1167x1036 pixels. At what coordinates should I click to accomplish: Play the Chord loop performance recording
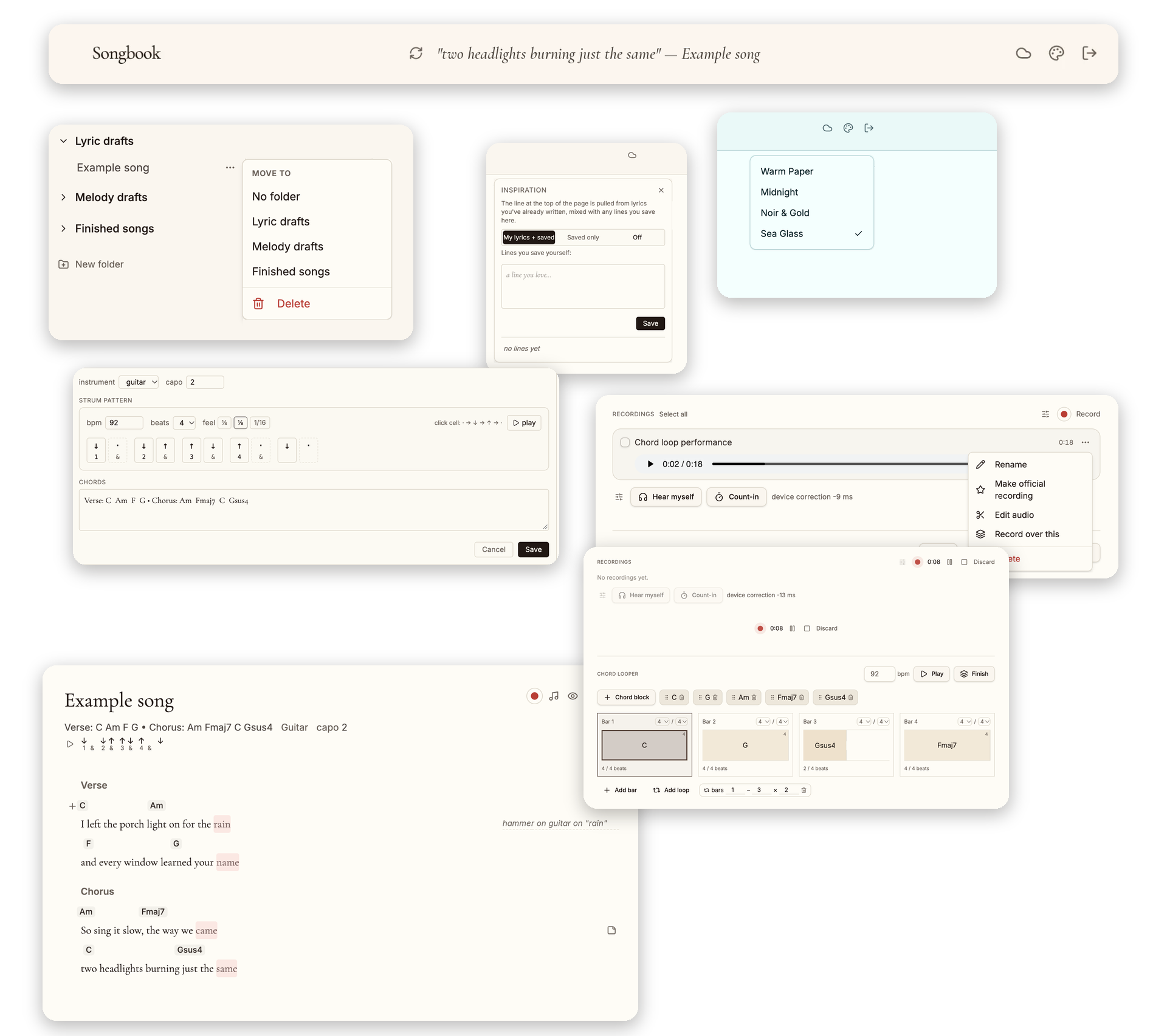(x=650, y=464)
